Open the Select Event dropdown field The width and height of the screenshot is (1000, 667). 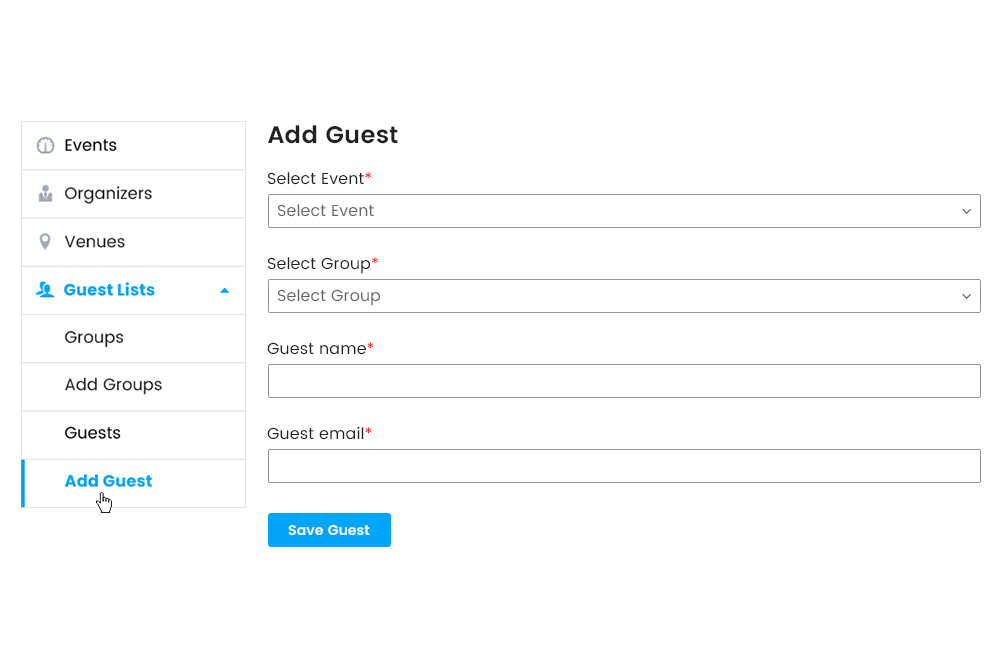coord(610,211)
